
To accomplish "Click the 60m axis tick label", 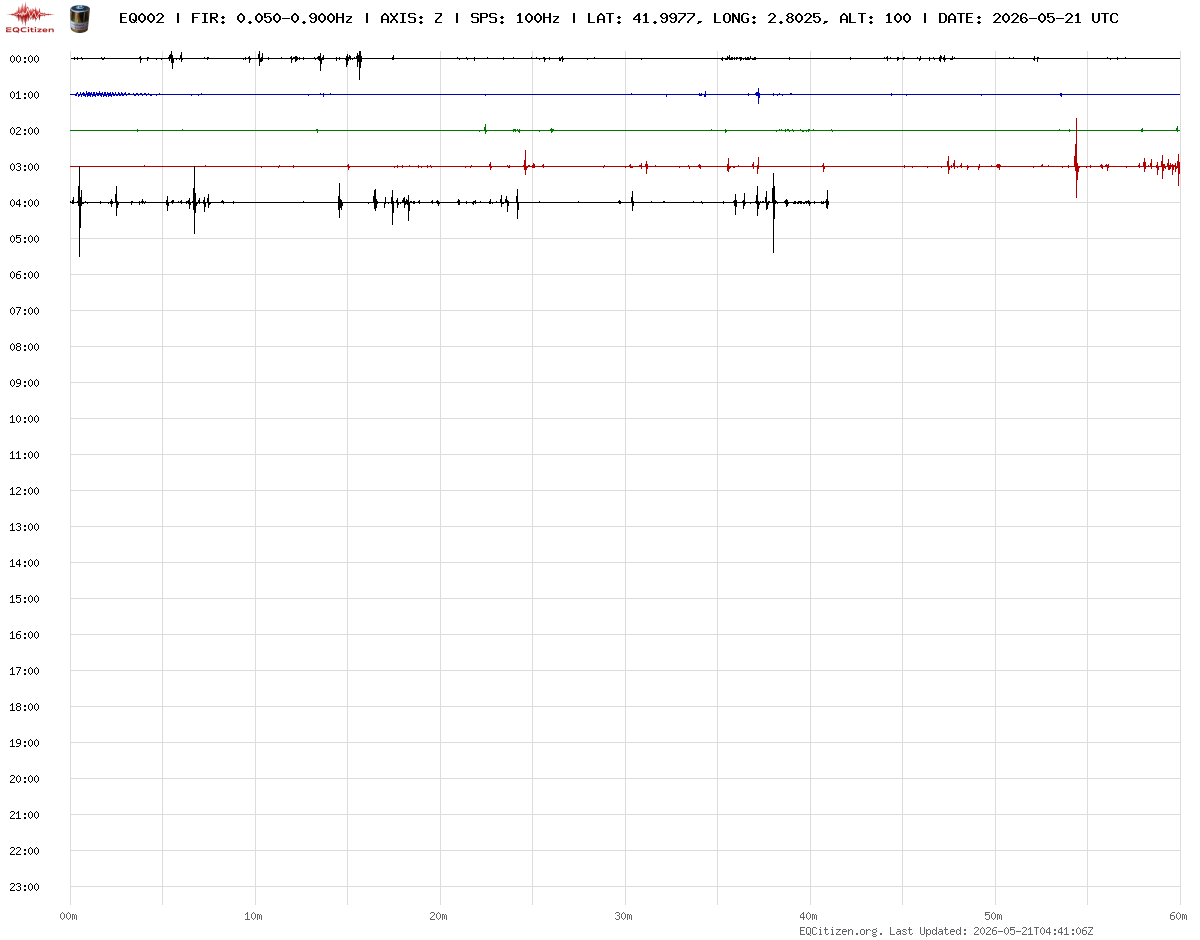I will (x=1180, y=916).
